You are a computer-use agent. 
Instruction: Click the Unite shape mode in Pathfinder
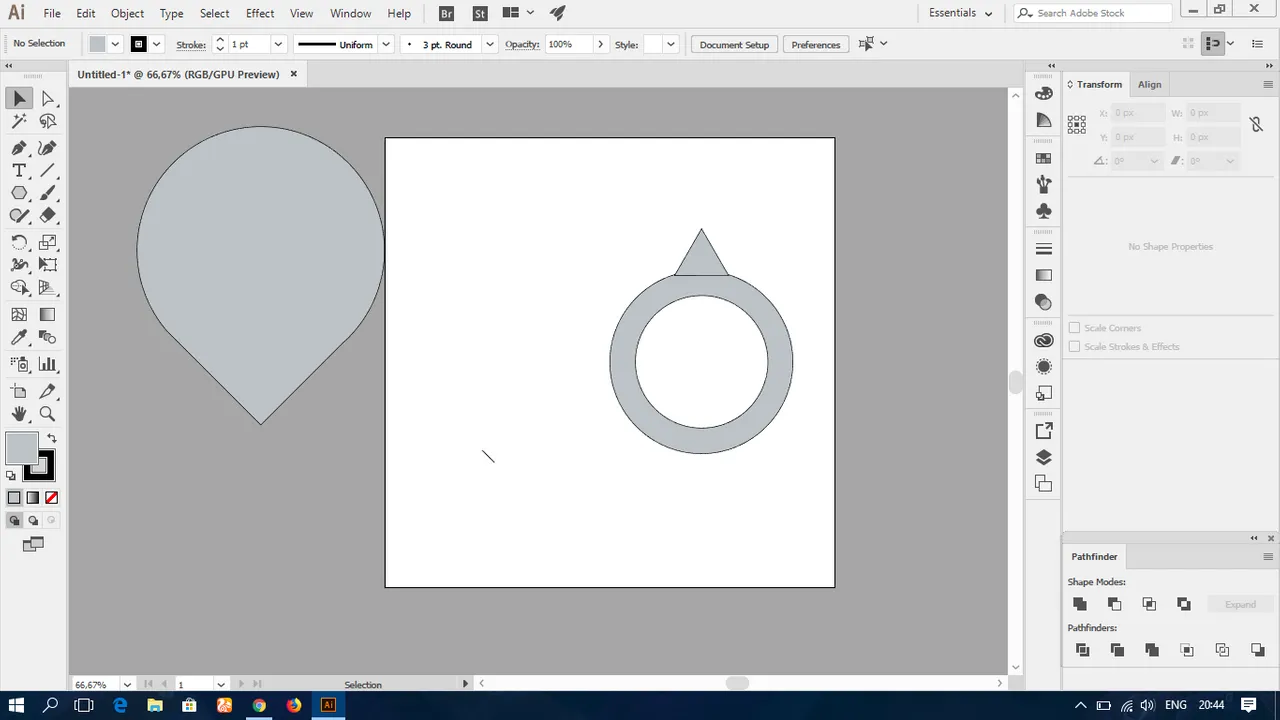(1080, 604)
